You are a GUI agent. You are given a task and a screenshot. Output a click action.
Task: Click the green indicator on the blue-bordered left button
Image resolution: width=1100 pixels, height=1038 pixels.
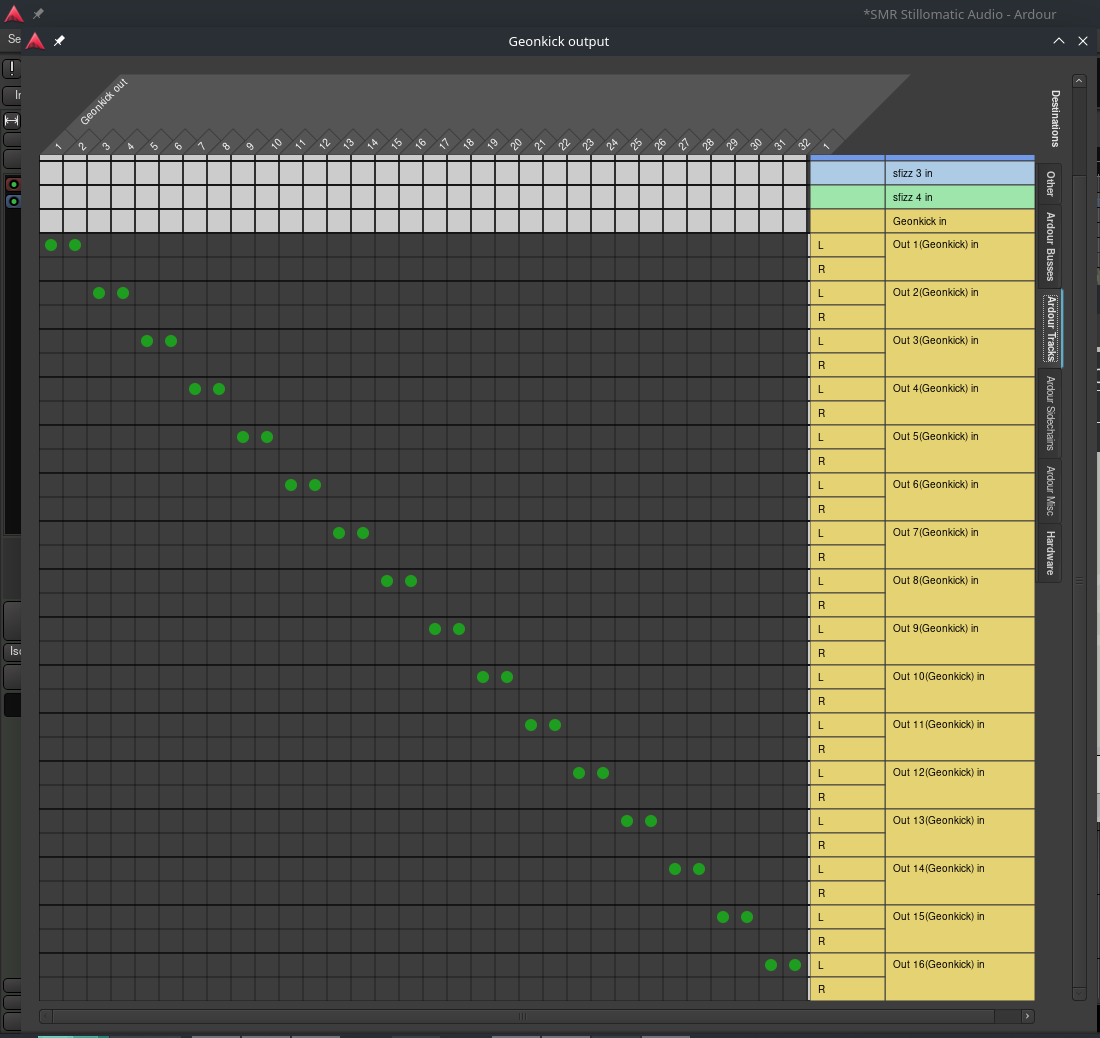click(13, 201)
